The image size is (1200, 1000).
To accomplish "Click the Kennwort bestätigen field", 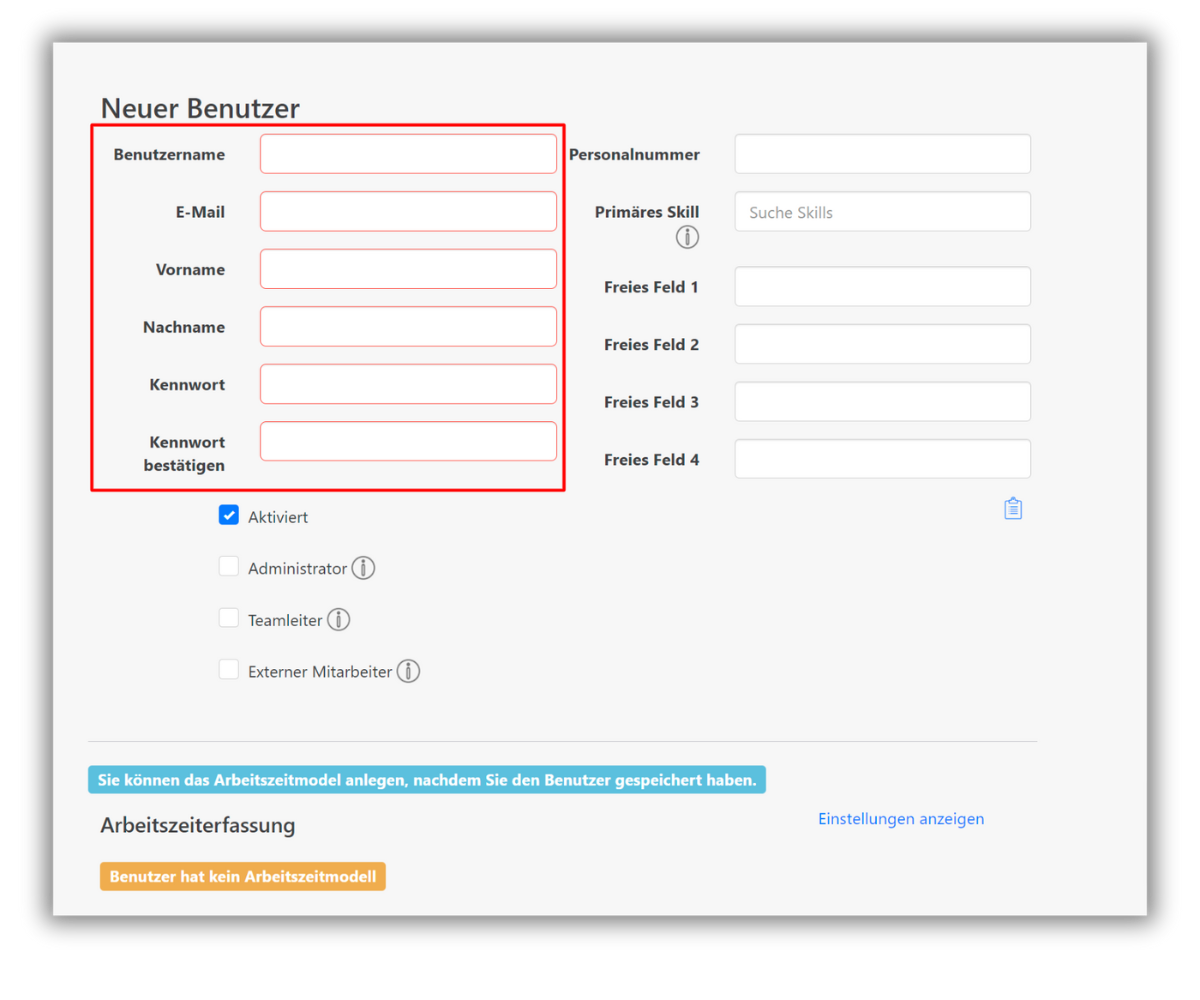I will (x=408, y=442).
